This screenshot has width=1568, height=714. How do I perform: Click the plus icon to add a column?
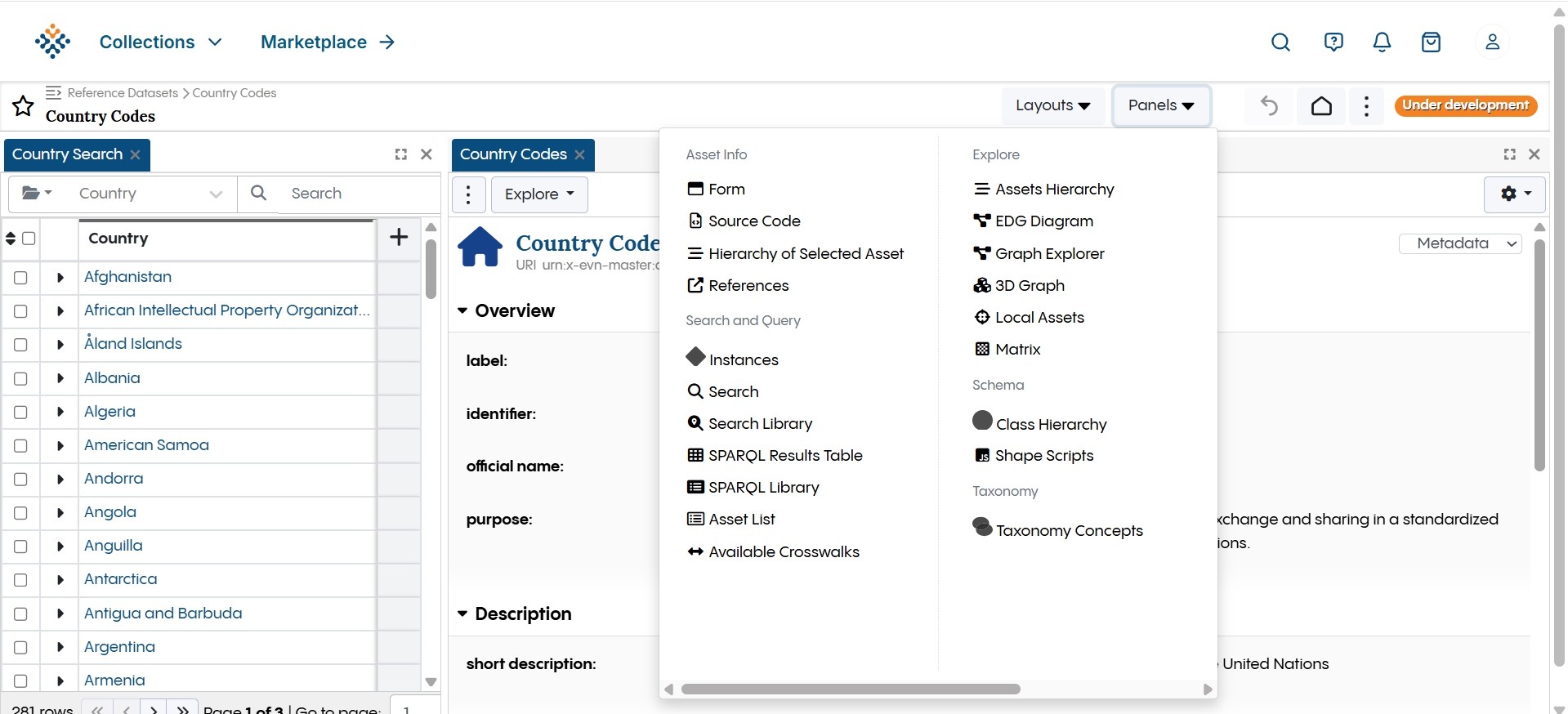click(399, 238)
